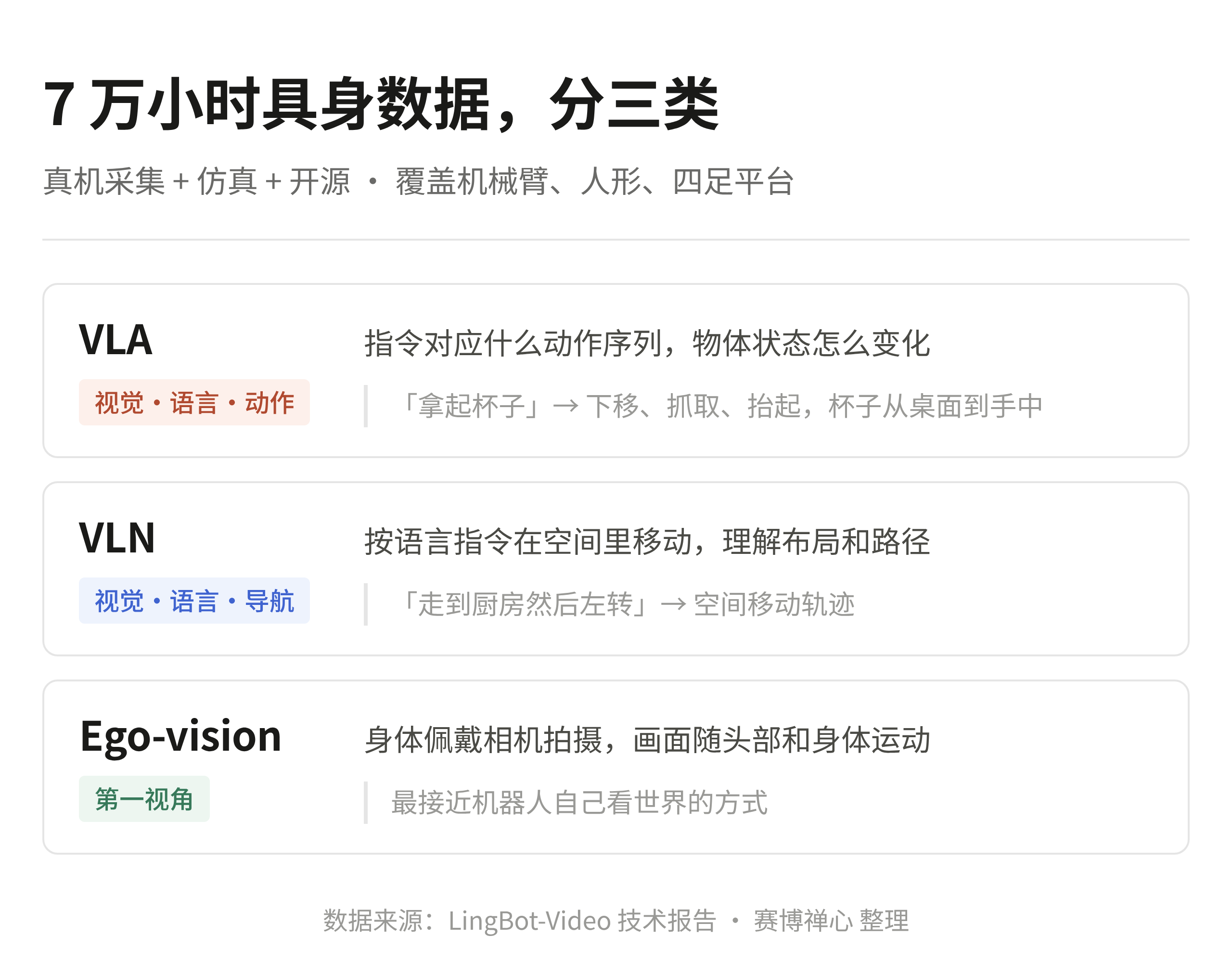Click the green tag 第一视角

144,798
